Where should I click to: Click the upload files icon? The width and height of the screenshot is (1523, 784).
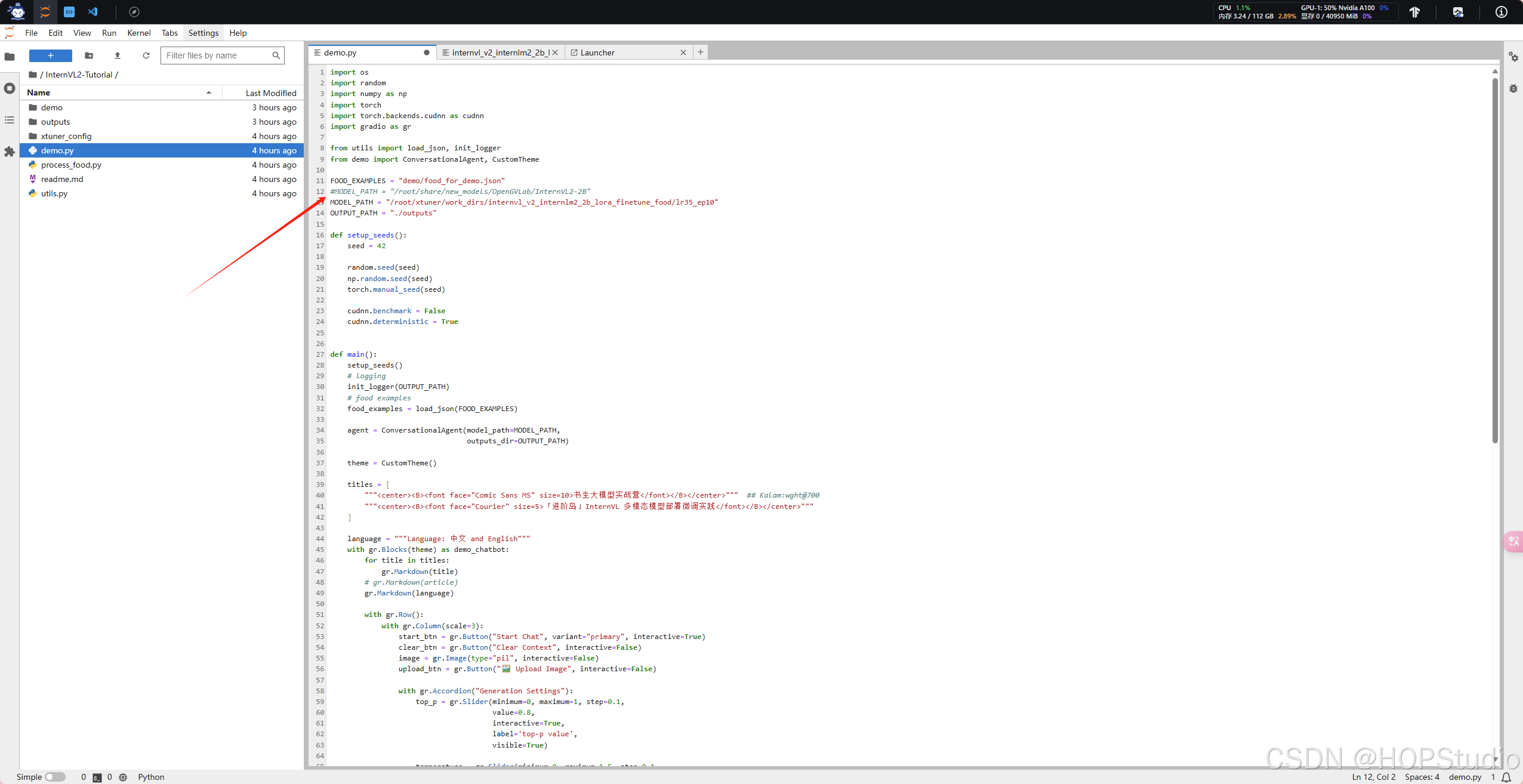[118, 55]
